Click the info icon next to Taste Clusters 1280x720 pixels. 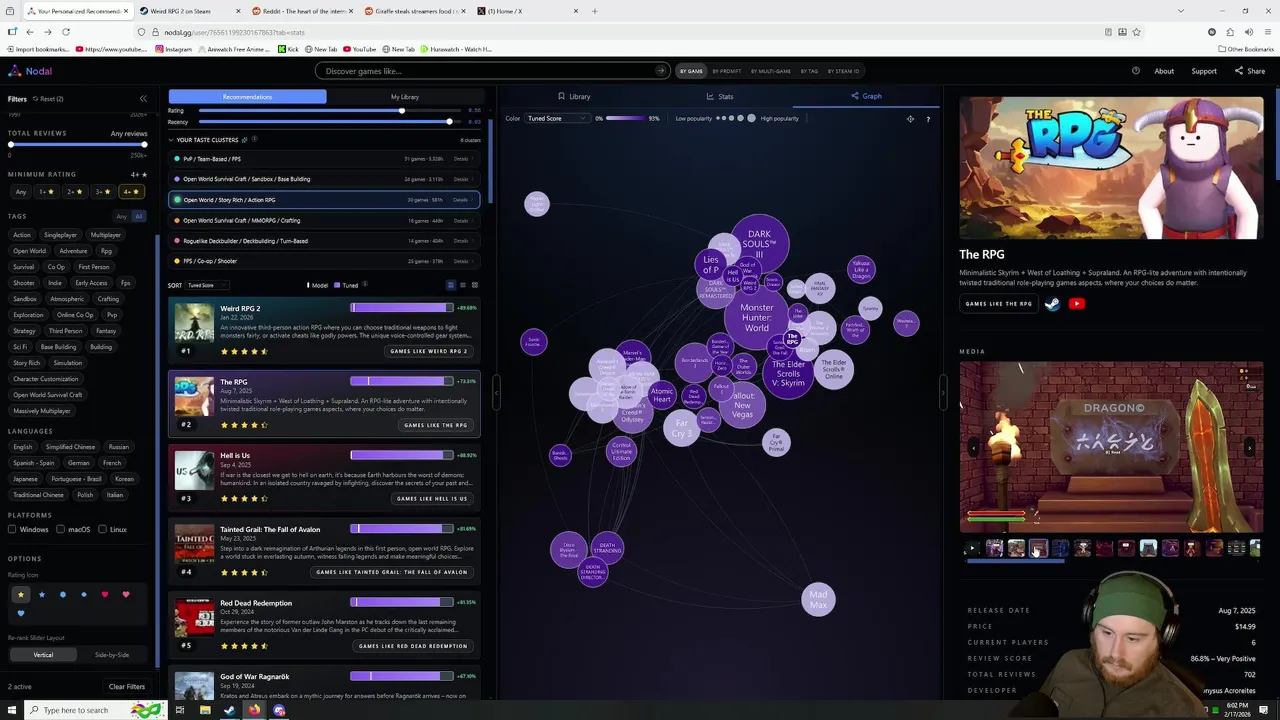coord(255,140)
